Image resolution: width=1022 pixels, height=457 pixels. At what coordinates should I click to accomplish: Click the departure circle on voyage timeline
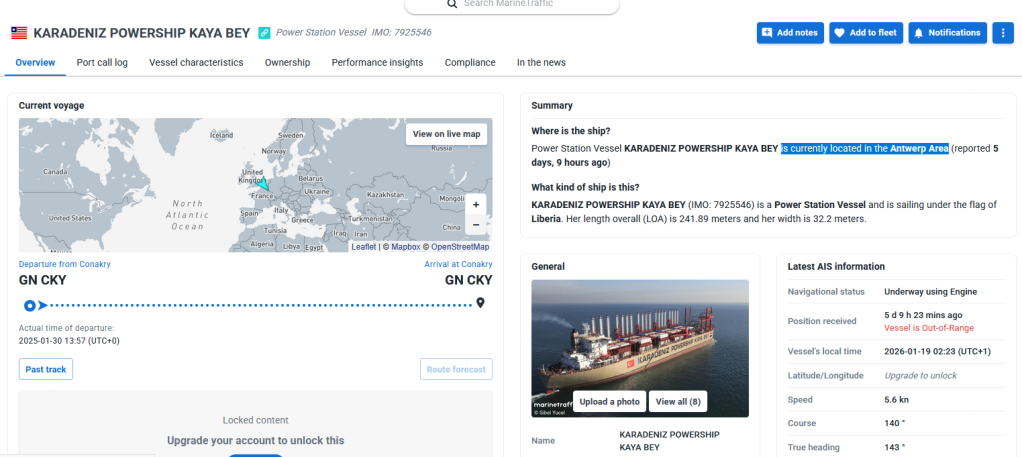tap(30, 305)
